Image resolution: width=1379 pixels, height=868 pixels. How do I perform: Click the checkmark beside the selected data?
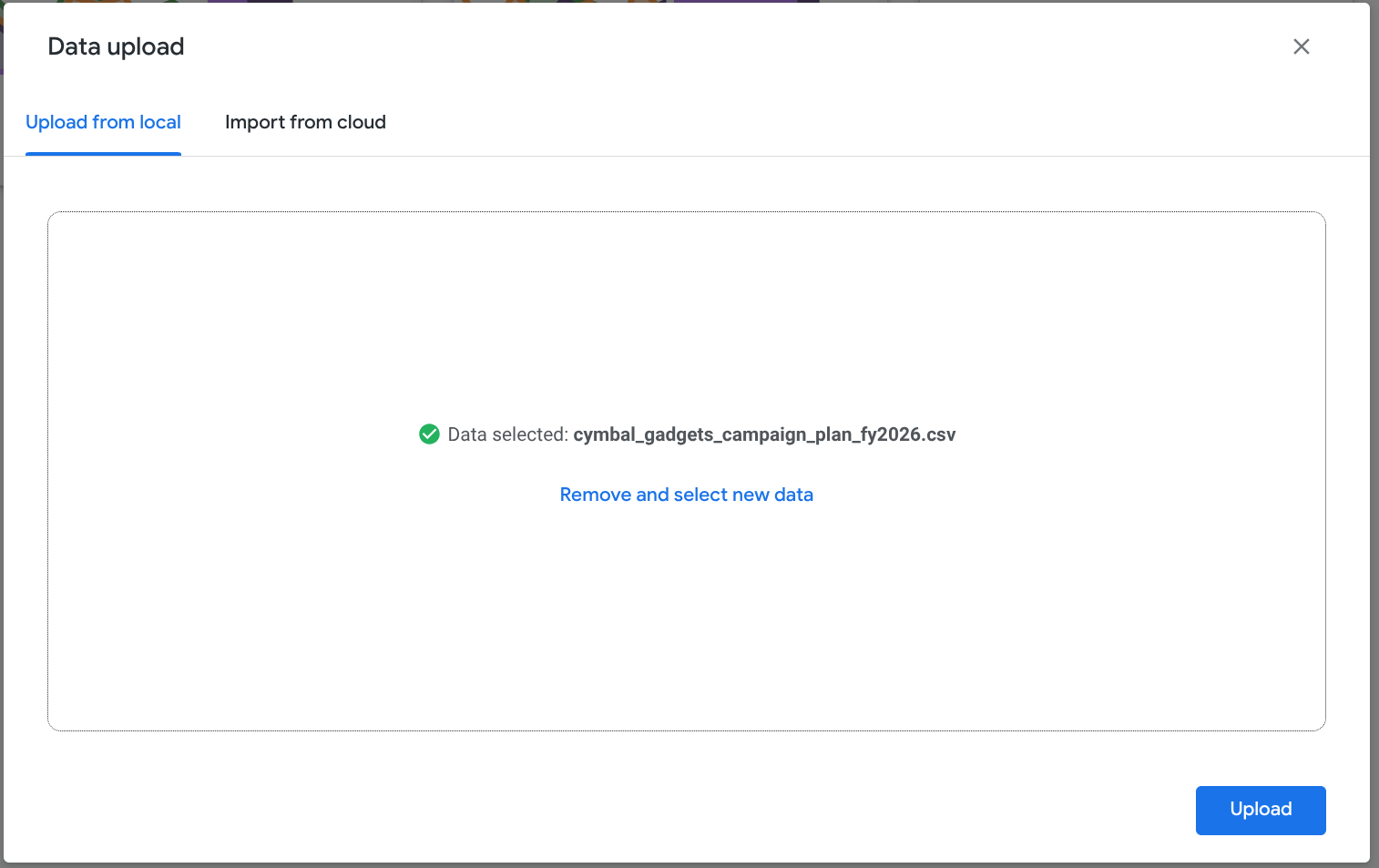pyautogui.click(x=429, y=434)
